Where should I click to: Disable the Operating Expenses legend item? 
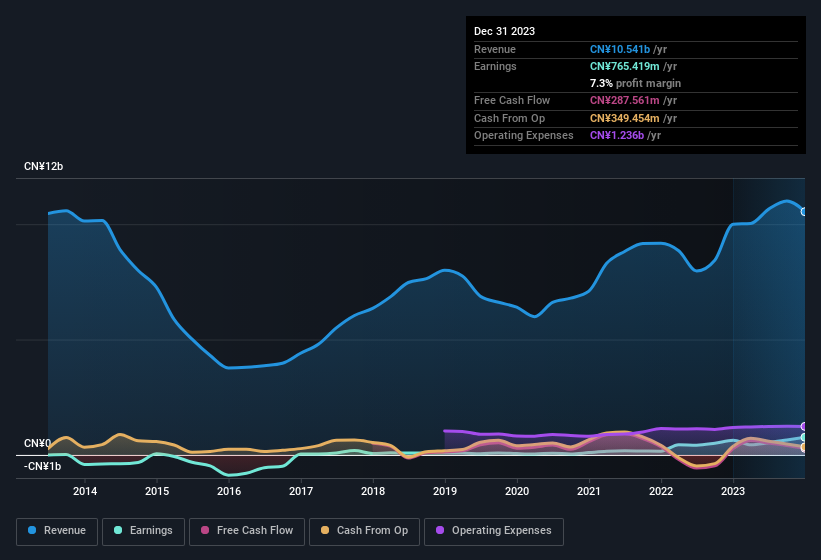point(494,531)
